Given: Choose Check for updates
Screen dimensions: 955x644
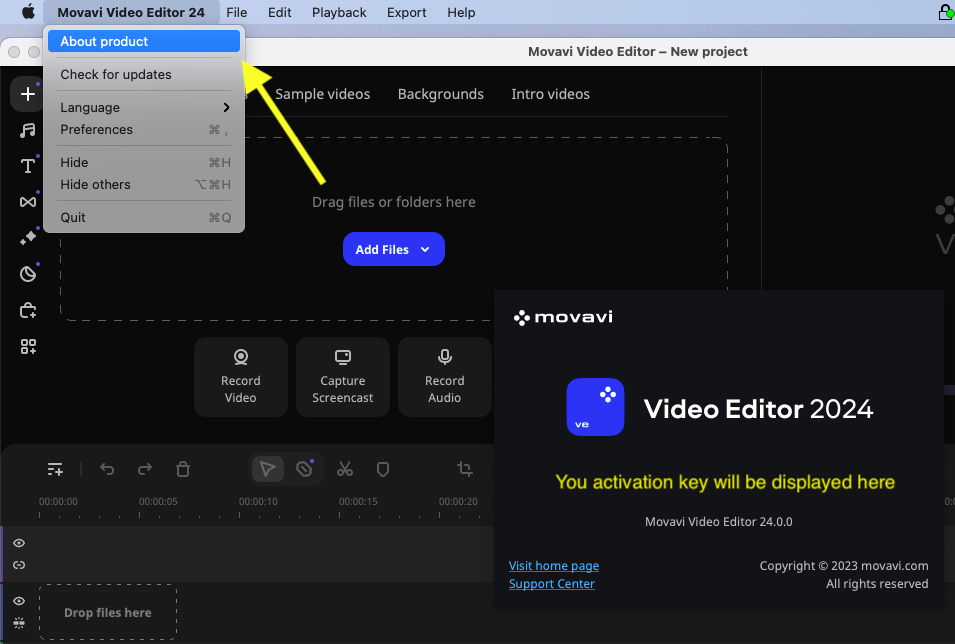Looking at the screenshot, I should coord(144,74).
